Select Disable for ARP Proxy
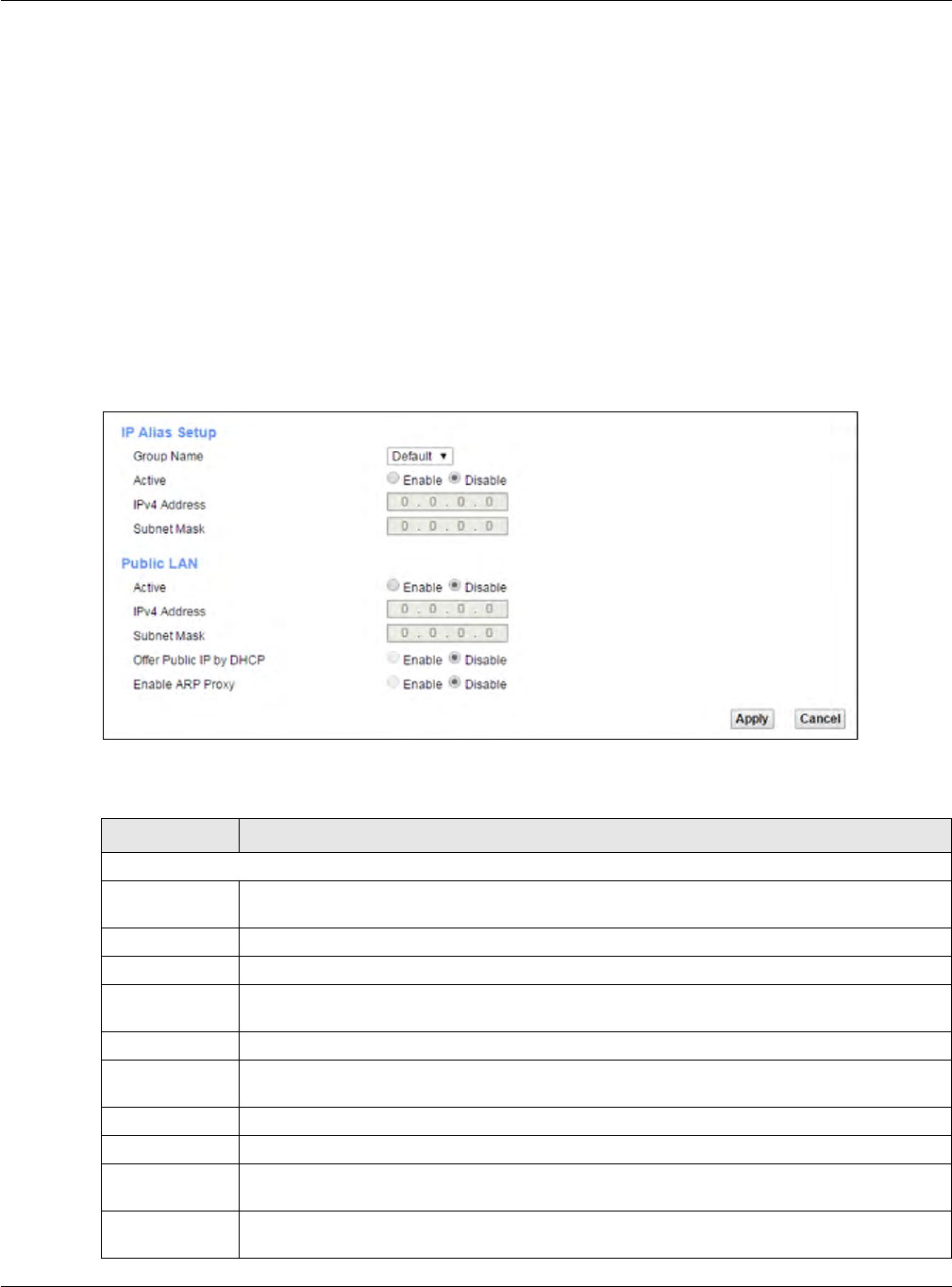 (455, 682)
